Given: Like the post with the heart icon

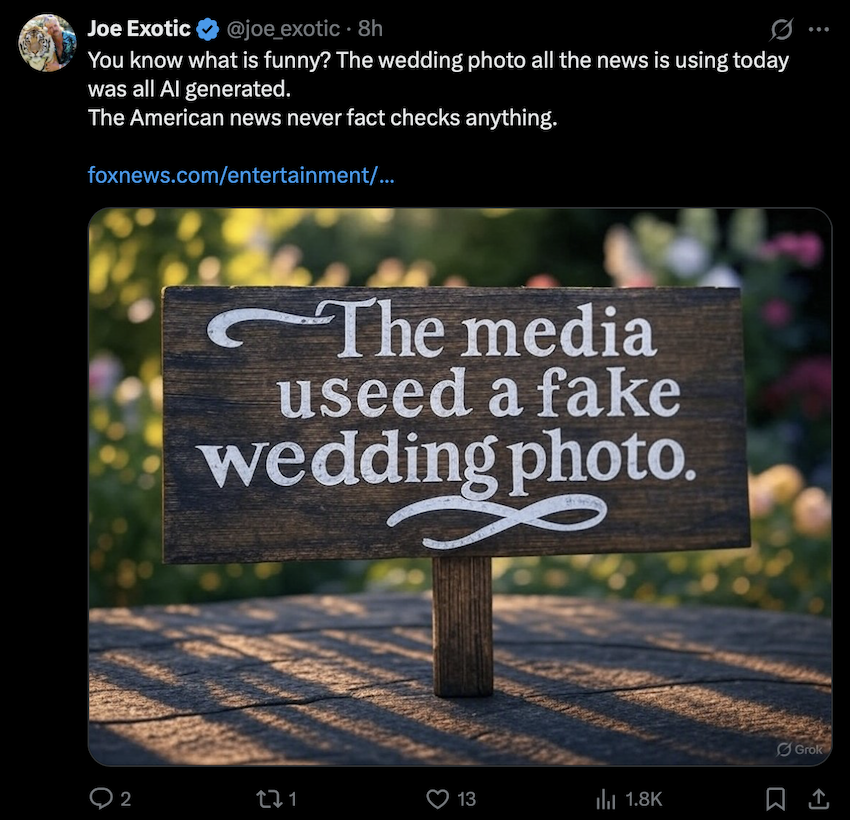Looking at the screenshot, I should coord(437,798).
